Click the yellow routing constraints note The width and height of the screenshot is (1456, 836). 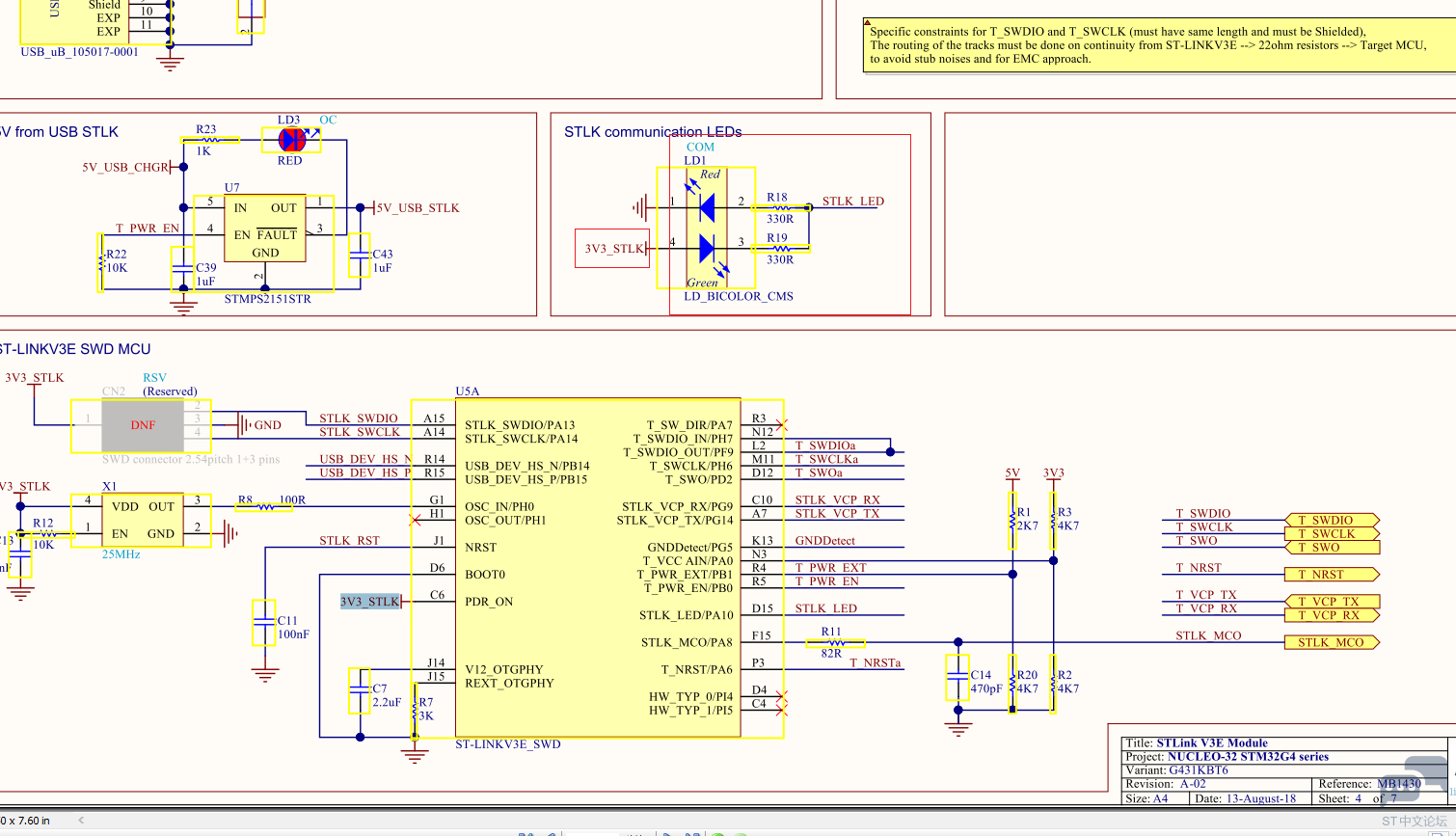1158,45
